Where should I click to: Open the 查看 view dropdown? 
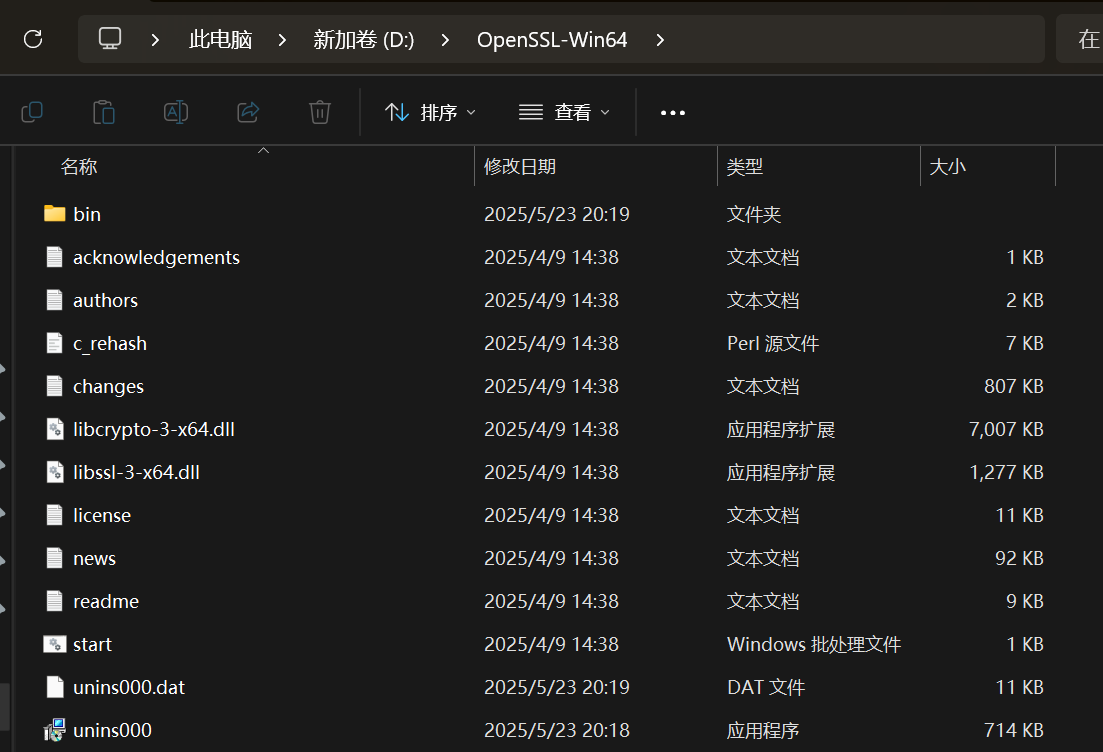564,112
